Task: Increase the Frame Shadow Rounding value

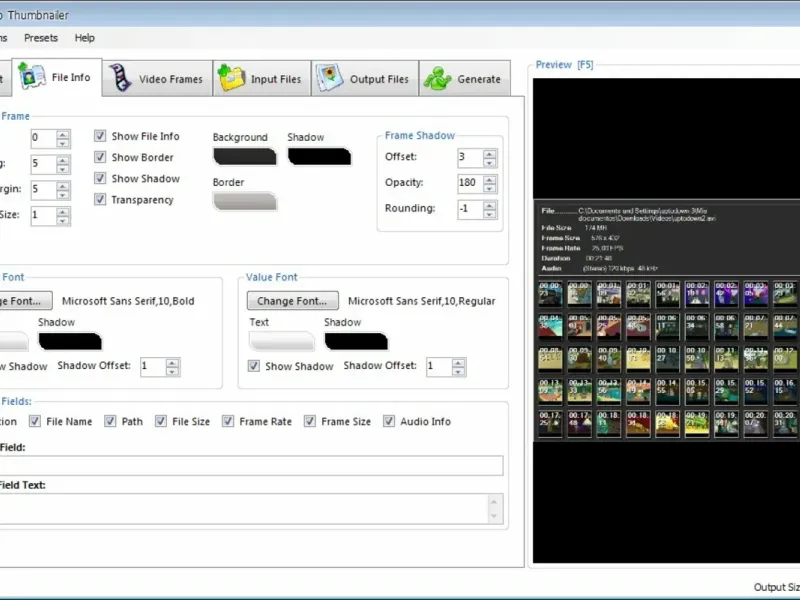Action: [489, 205]
